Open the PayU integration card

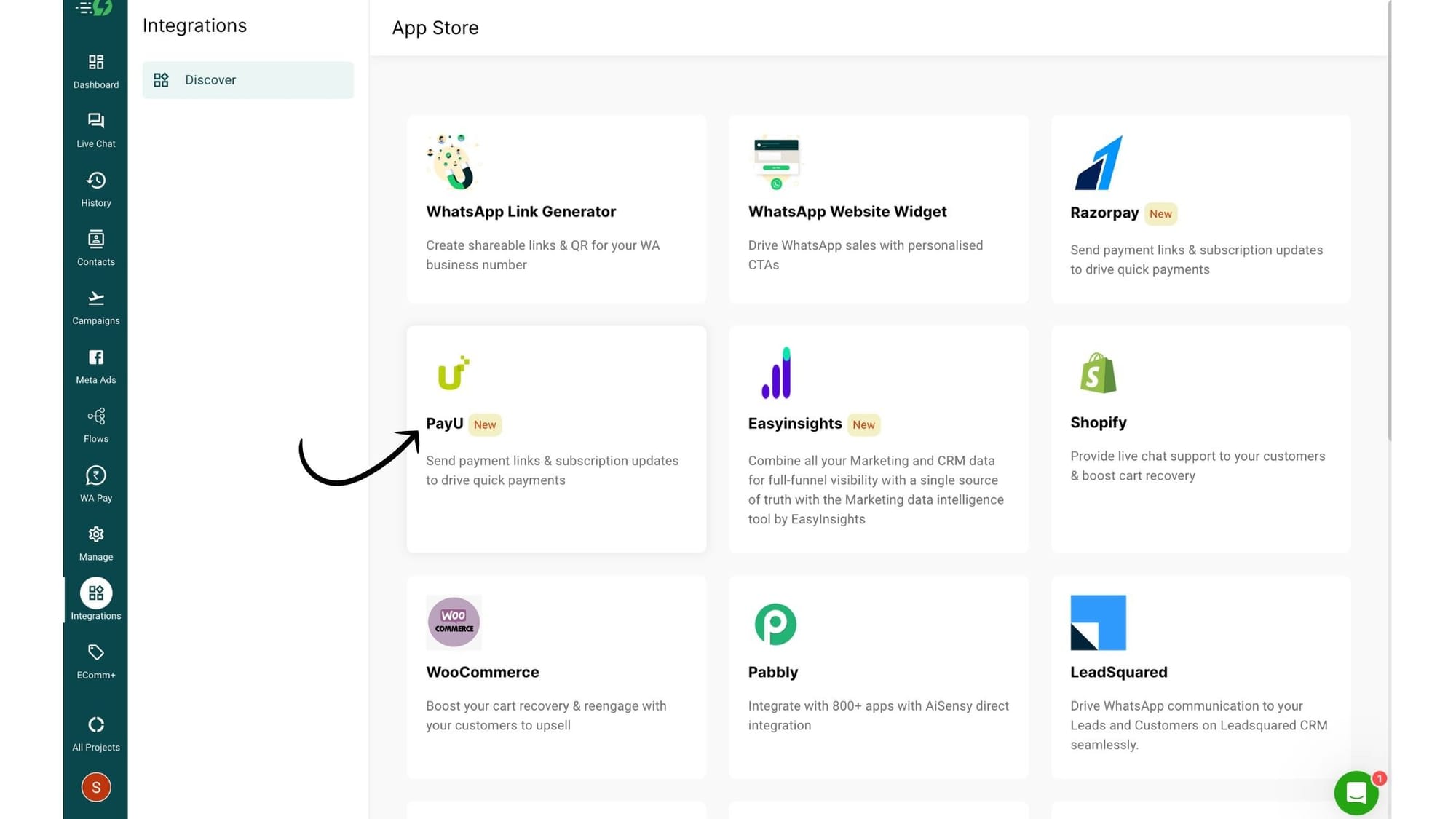coord(556,439)
